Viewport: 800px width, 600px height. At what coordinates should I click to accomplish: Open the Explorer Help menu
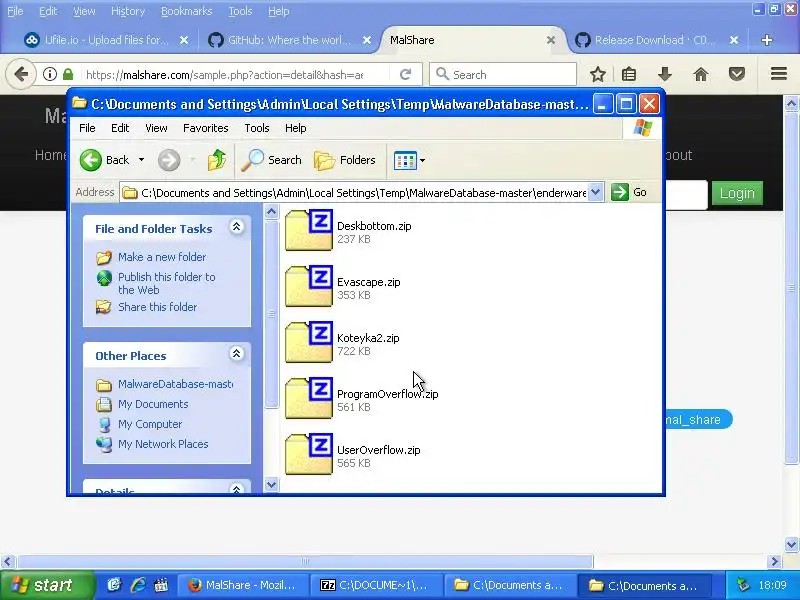click(x=295, y=128)
